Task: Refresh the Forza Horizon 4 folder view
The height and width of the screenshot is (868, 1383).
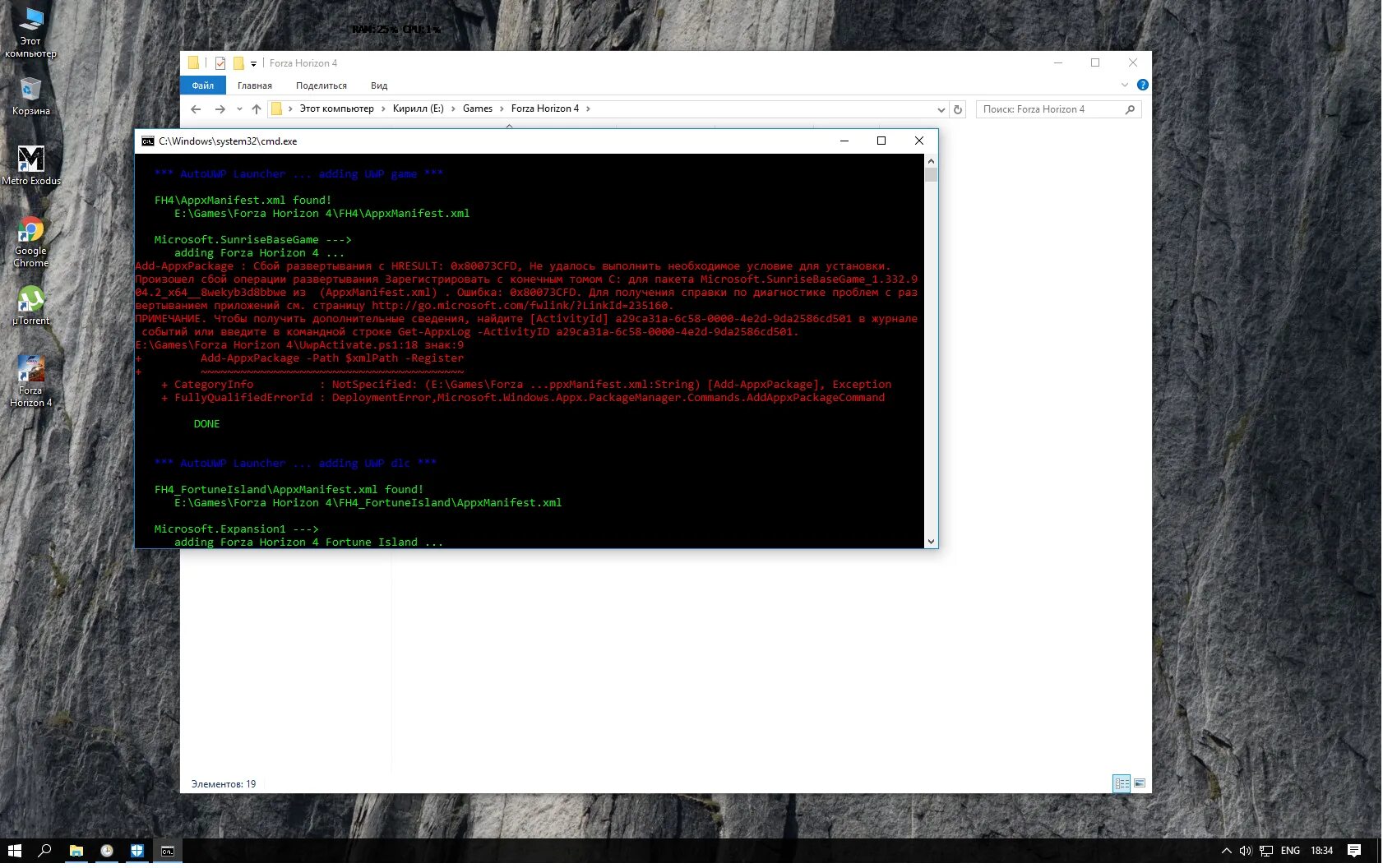Action: click(x=958, y=109)
